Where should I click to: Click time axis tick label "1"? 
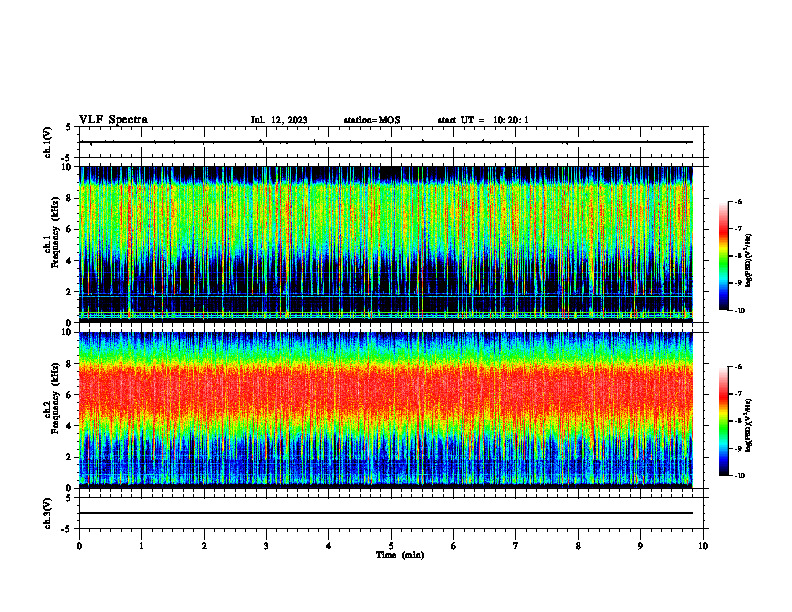tap(142, 546)
